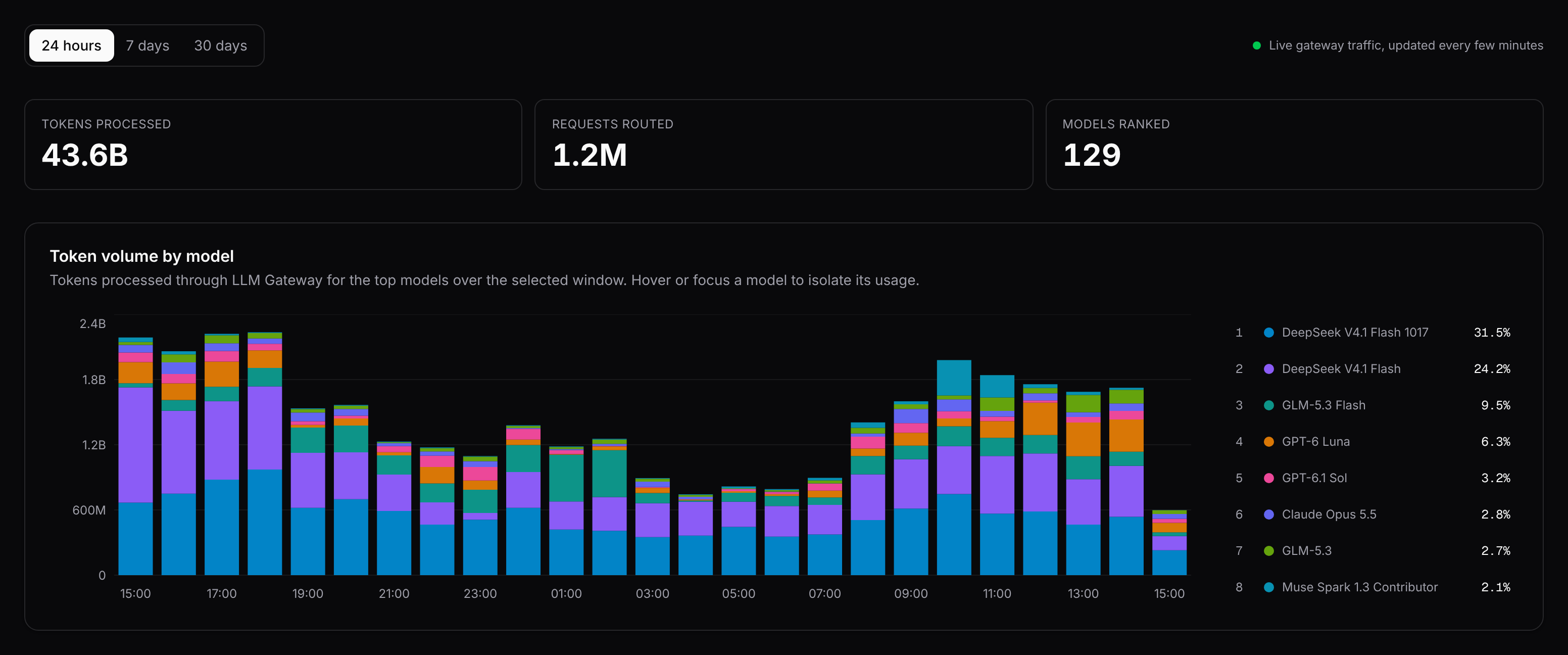Click the 05:00 x-axis label
Screen dimensions: 1568x655
click(x=739, y=593)
